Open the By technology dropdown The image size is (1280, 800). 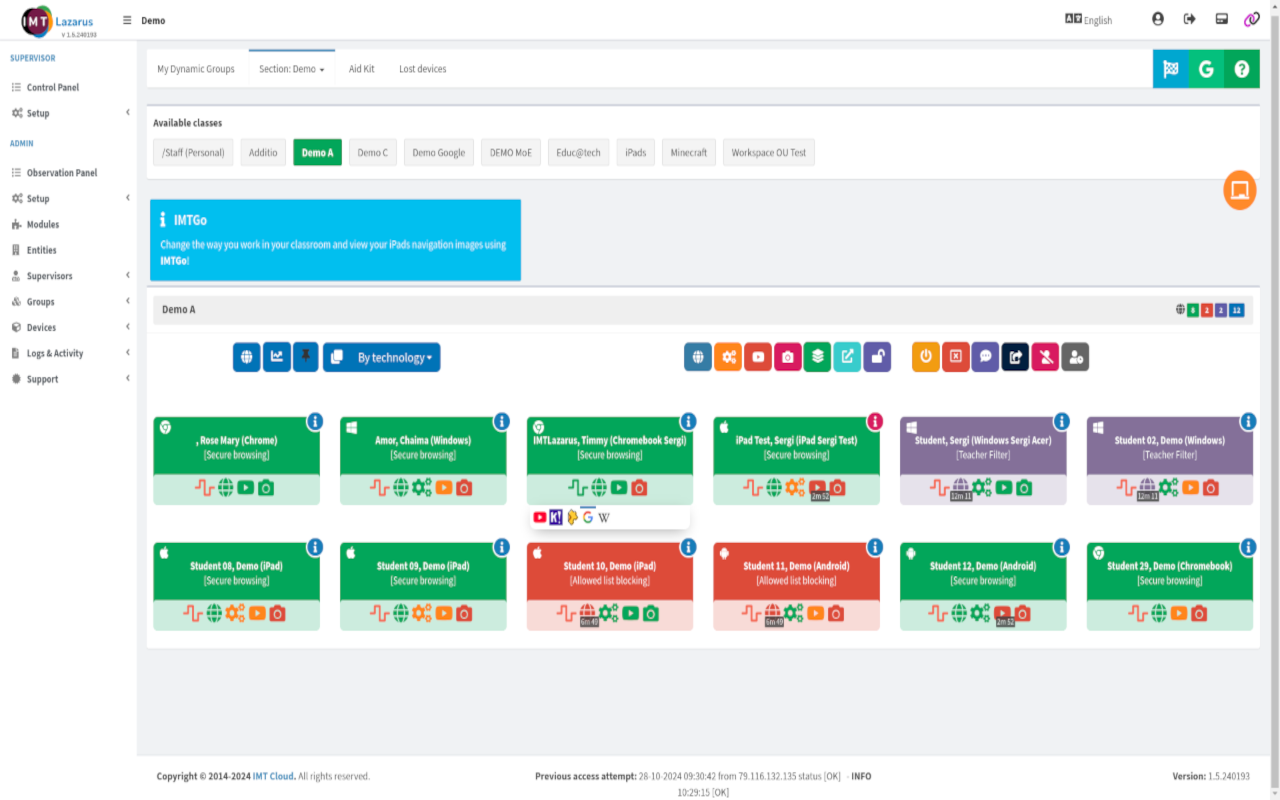381,357
